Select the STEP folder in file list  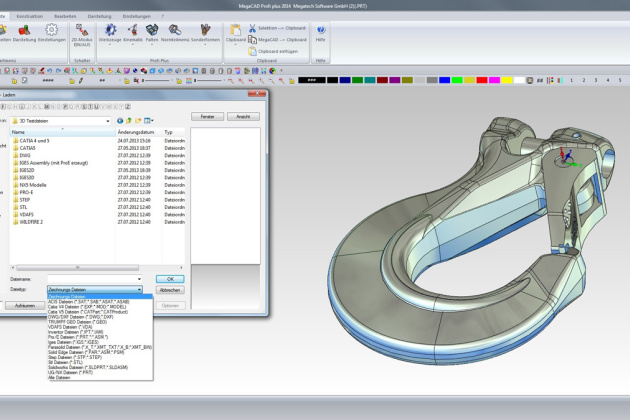tap(26, 200)
